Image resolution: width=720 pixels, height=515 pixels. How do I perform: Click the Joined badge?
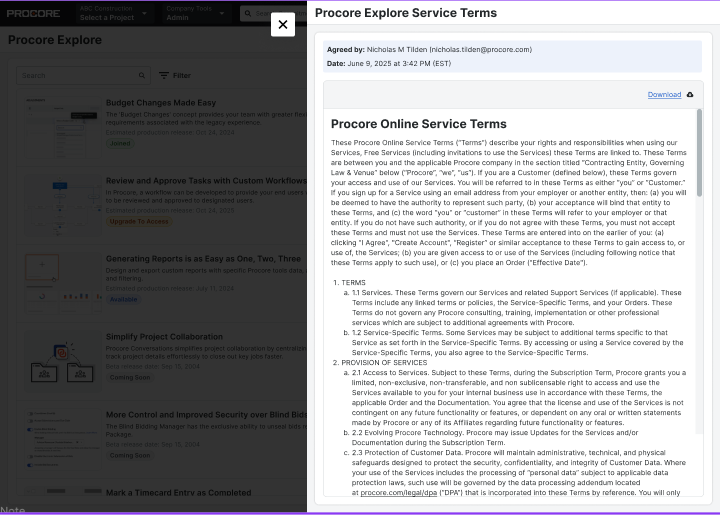point(120,143)
